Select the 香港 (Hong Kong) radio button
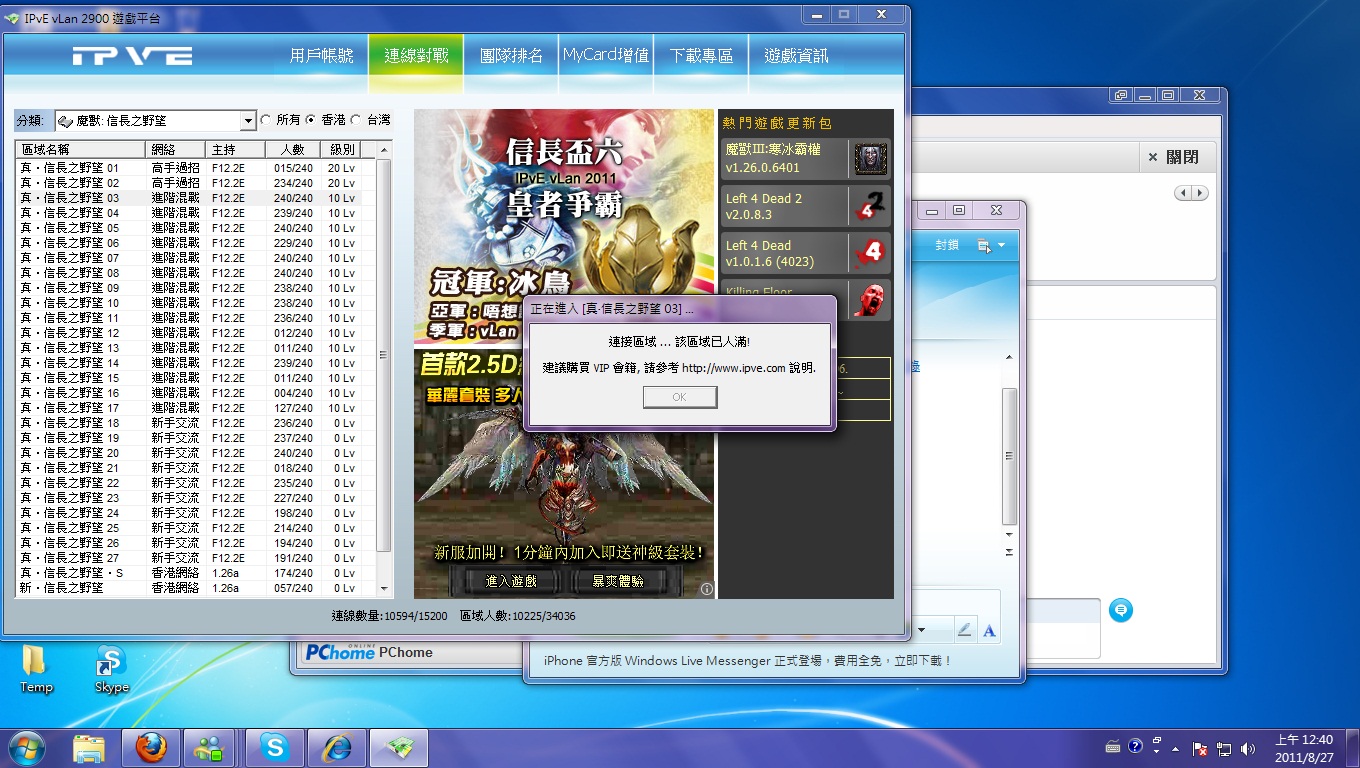This screenshot has height=768, width=1360. (x=311, y=120)
